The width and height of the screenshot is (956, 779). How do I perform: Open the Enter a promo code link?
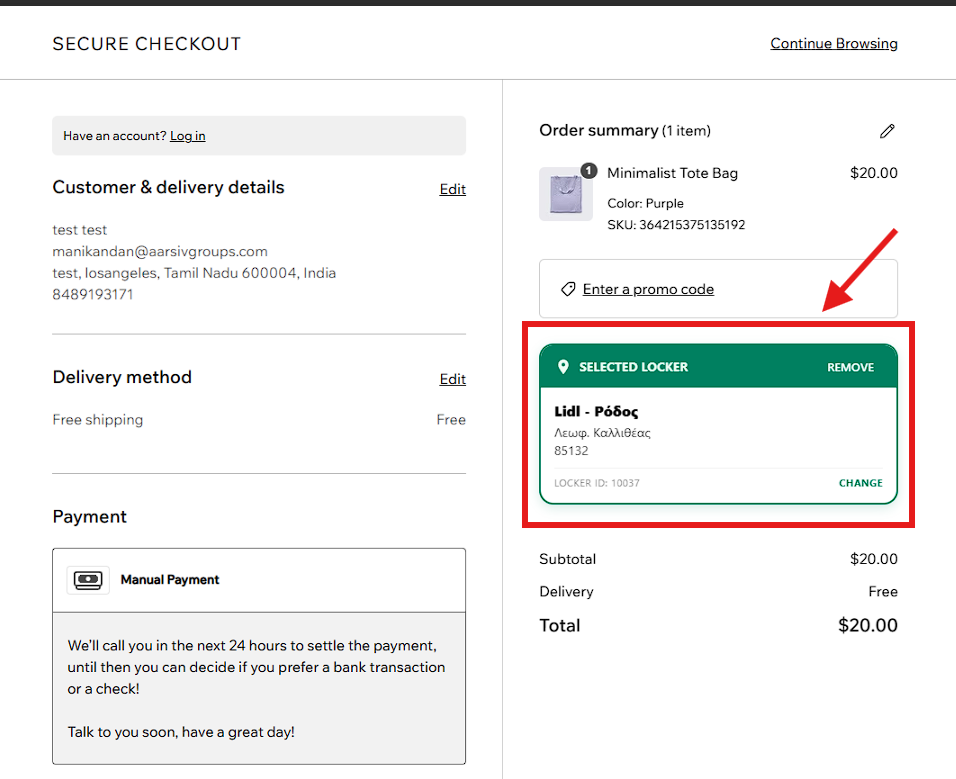click(x=648, y=289)
